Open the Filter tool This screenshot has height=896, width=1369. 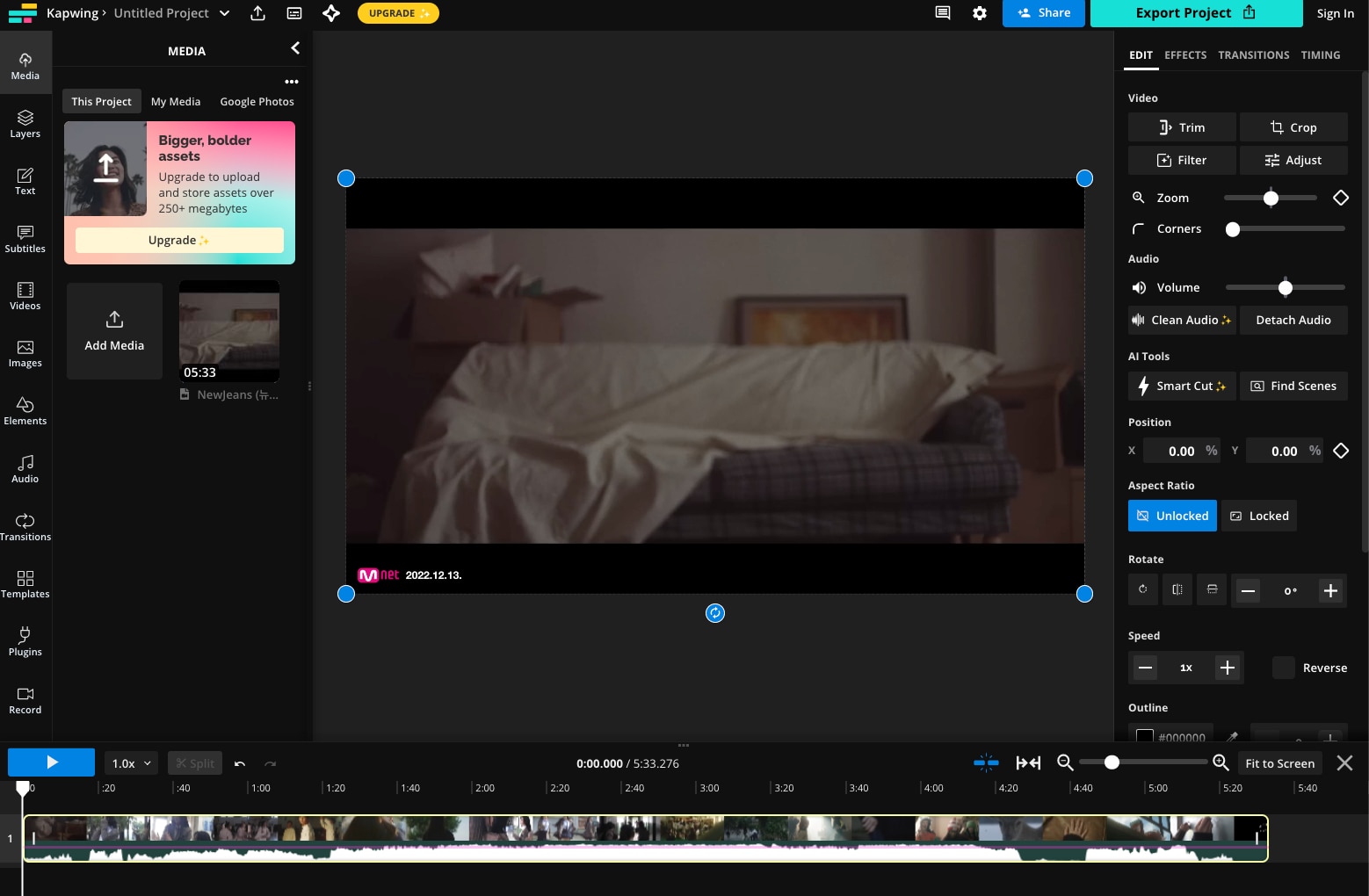(x=1182, y=160)
